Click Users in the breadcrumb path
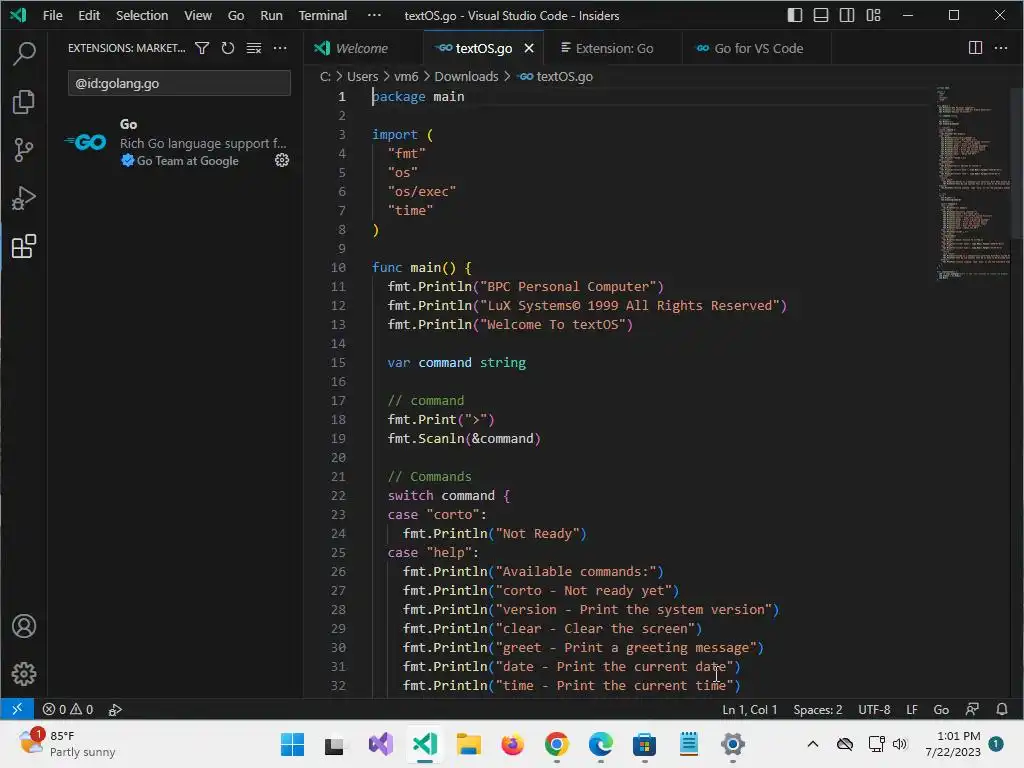The image size is (1024, 768). 362,76
